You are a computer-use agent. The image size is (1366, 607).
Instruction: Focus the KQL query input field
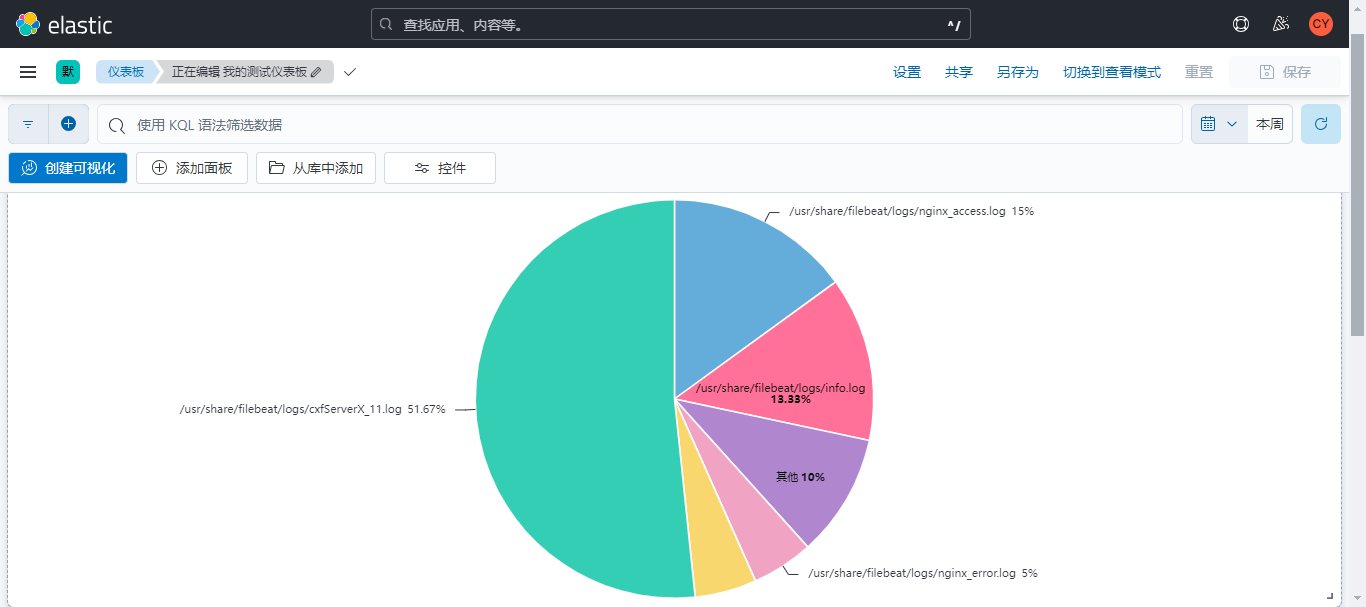(x=640, y=125)
